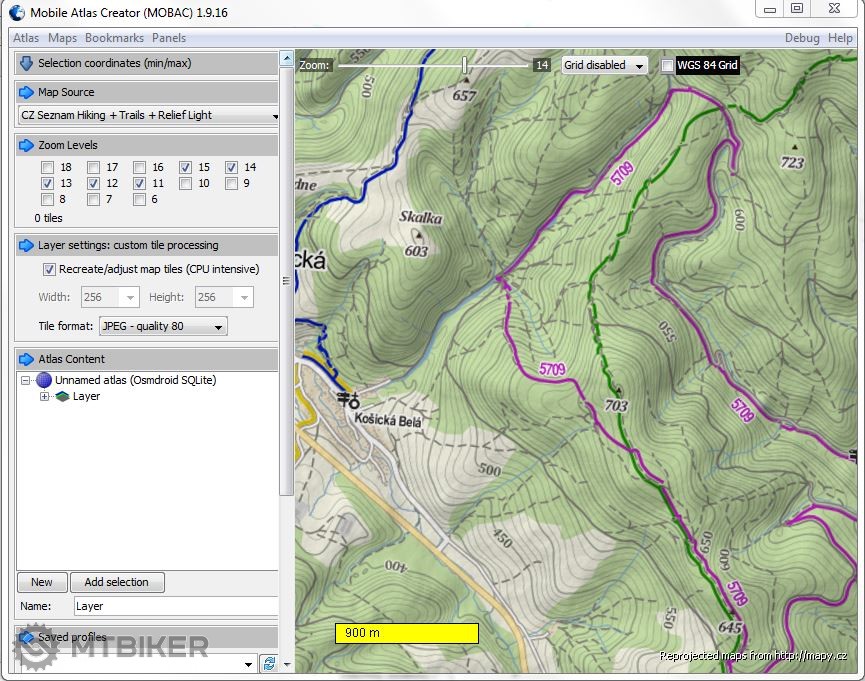This screenshot has width=865, height=681.
Task: Enable zoom level 18 checkbox
Action: pos(47,168)
